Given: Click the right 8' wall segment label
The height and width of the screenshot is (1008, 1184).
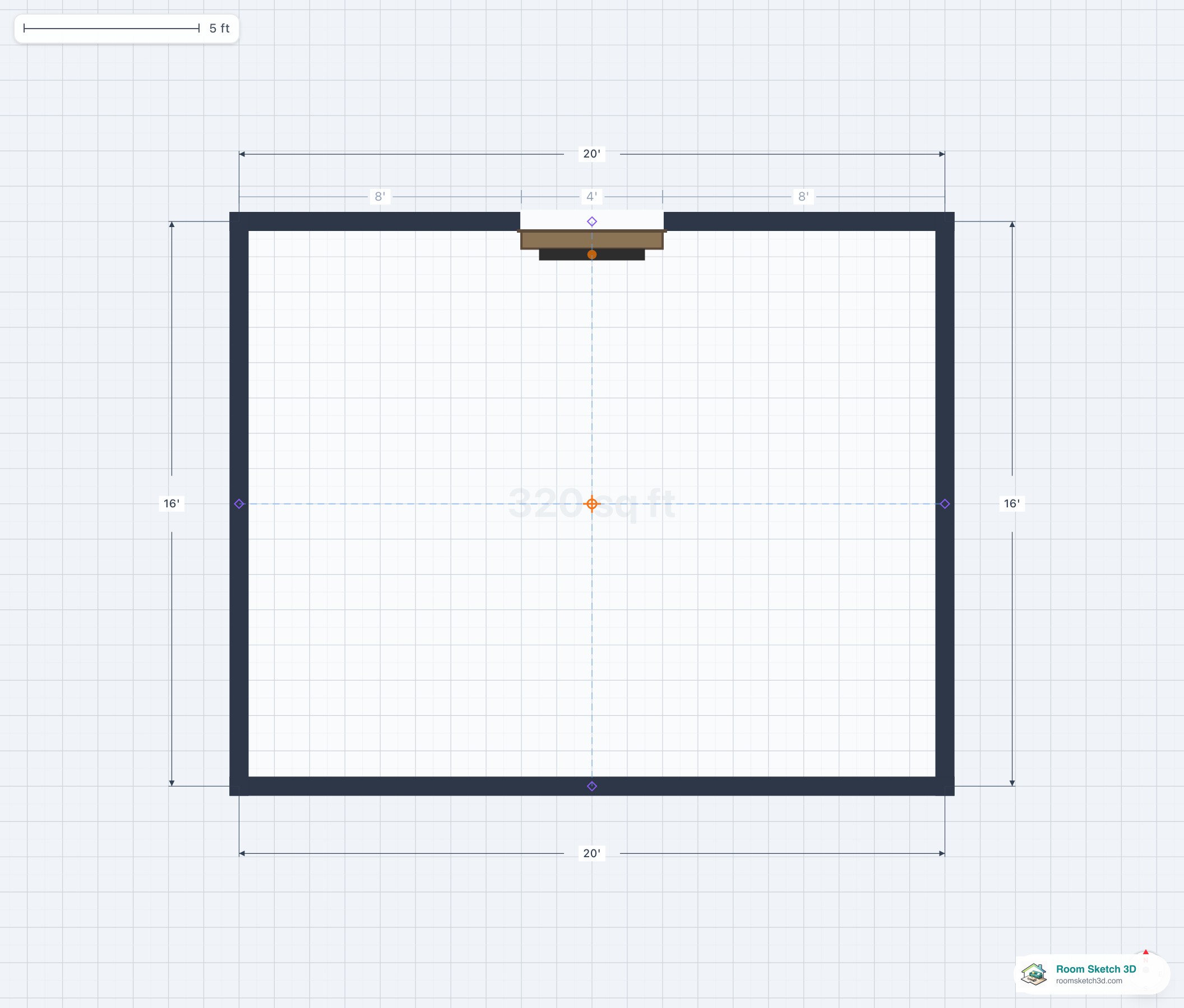Looking at the screenshot, I should point(803,197).
